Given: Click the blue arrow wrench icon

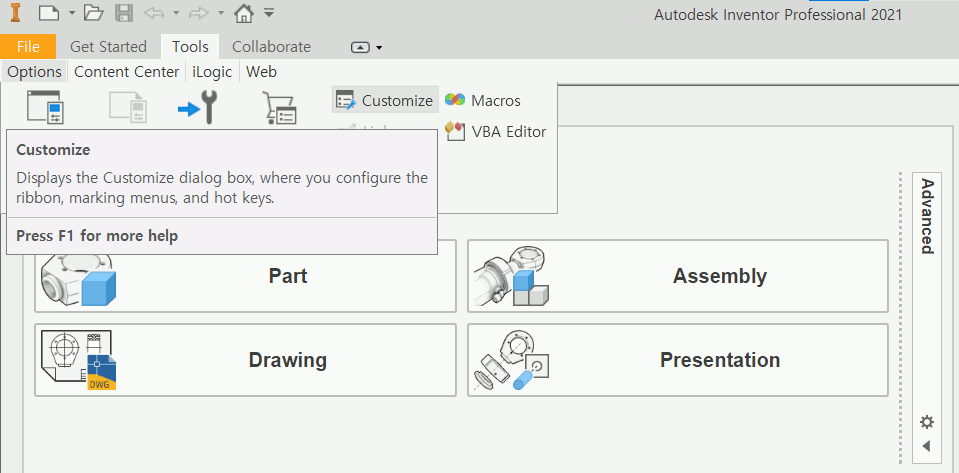Looking at the screenshot, I should [197, 107].
